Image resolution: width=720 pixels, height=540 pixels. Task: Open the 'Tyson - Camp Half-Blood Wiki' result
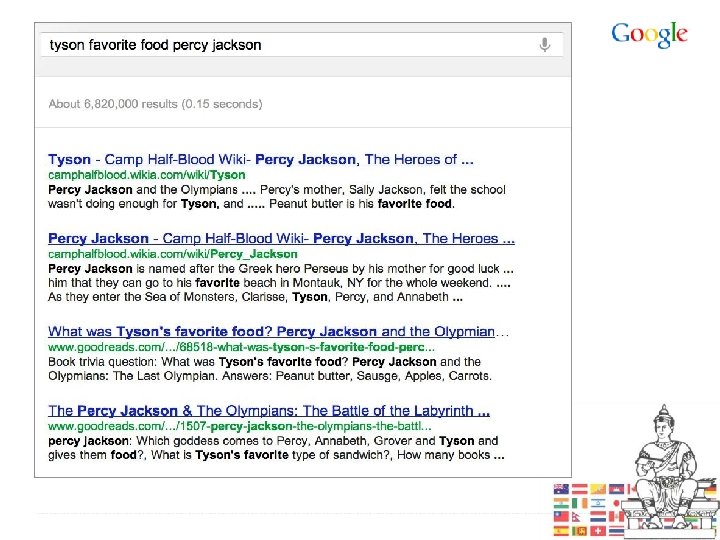tap(260, 159)
